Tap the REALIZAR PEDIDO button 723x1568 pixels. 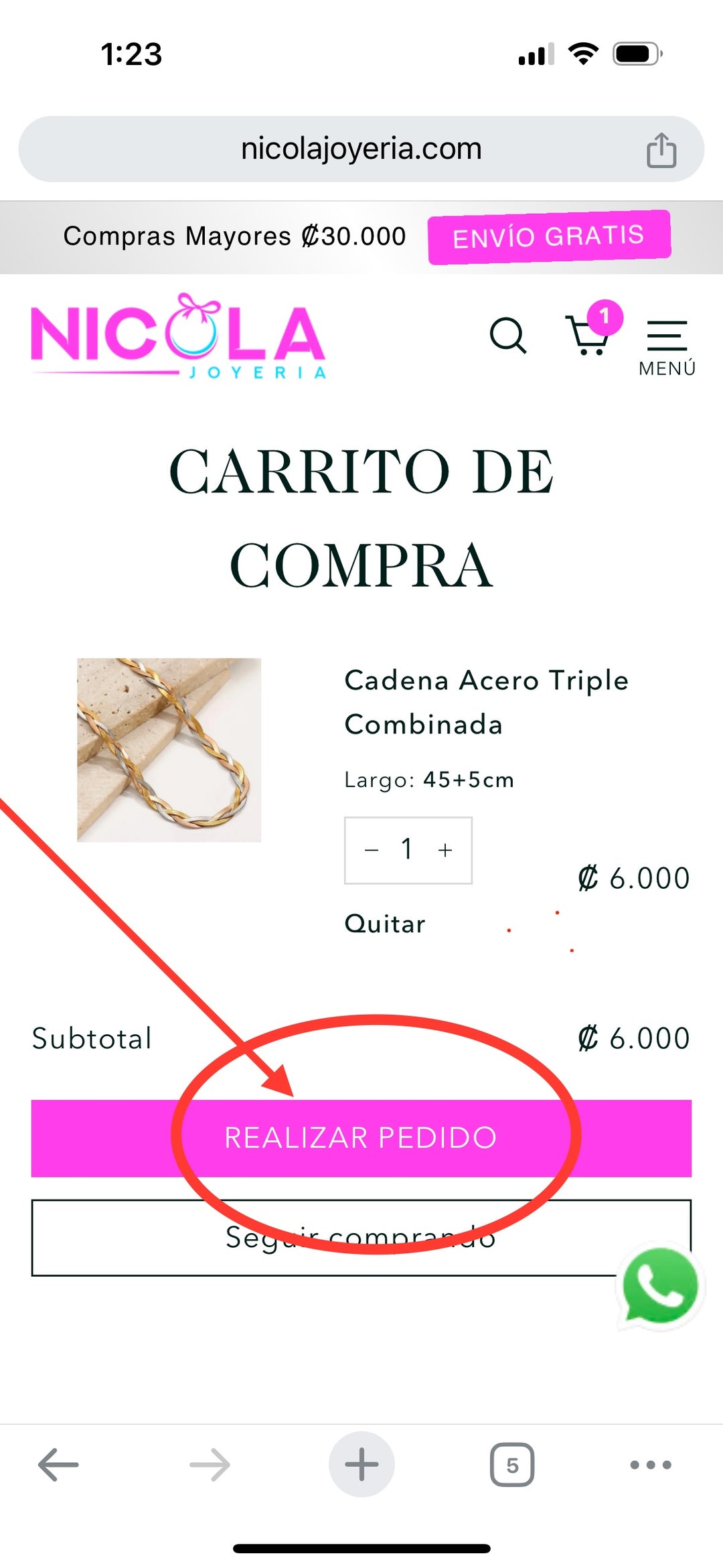click(361, 1138)
